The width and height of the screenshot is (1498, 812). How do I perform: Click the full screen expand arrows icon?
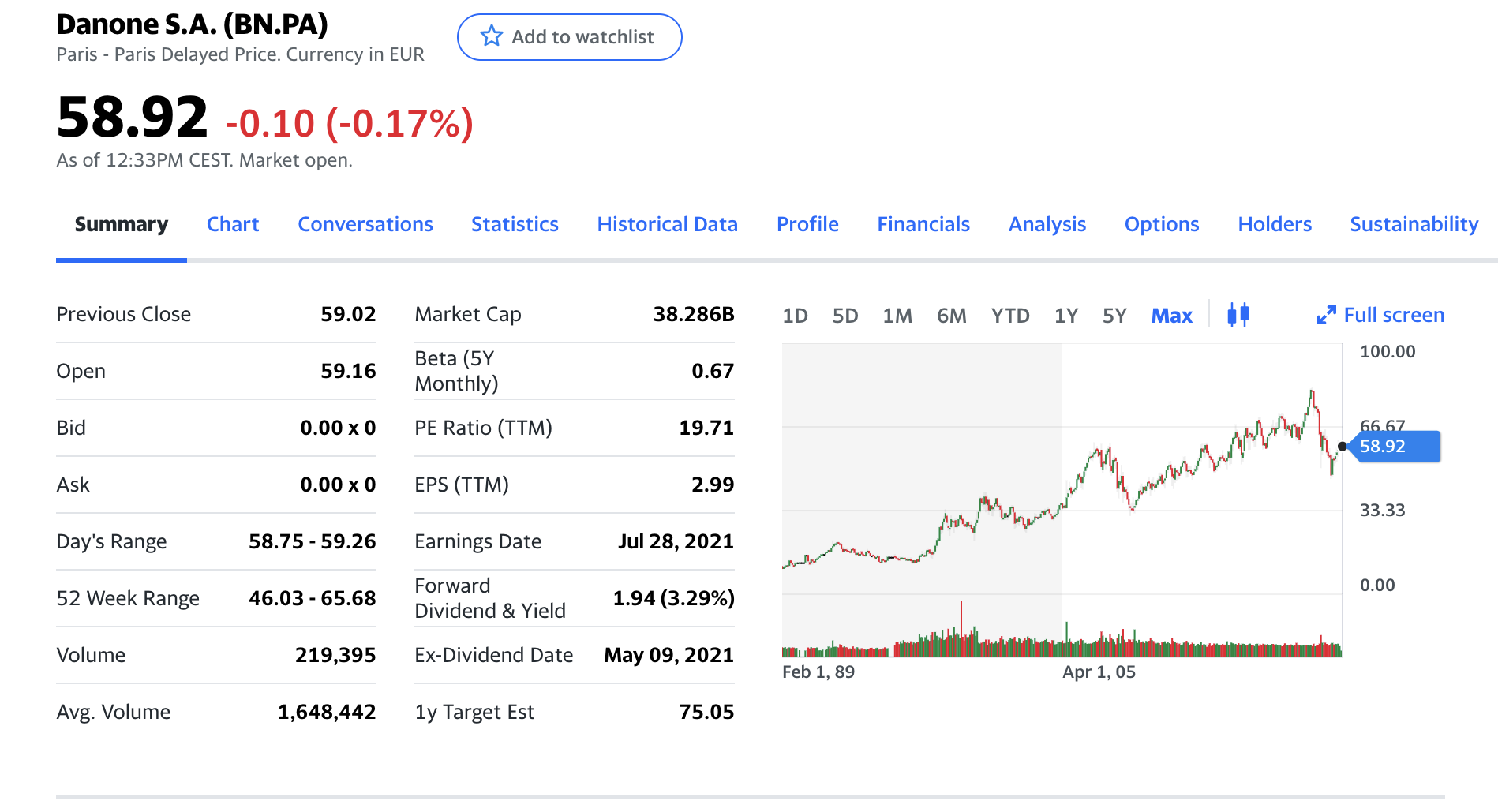click(x=1326, y=315)
